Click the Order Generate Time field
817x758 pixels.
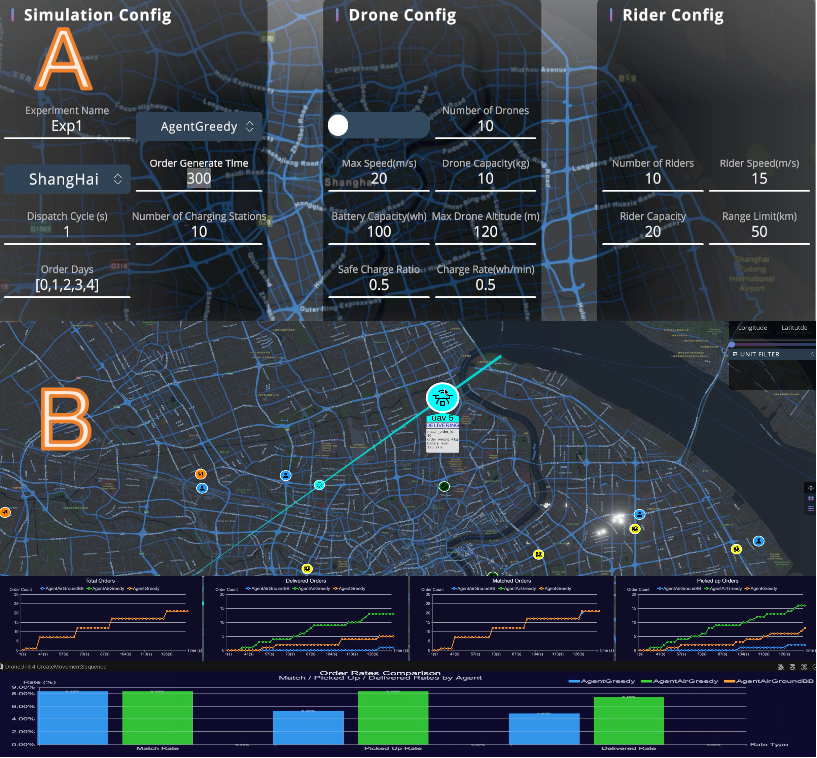(199, 179)
